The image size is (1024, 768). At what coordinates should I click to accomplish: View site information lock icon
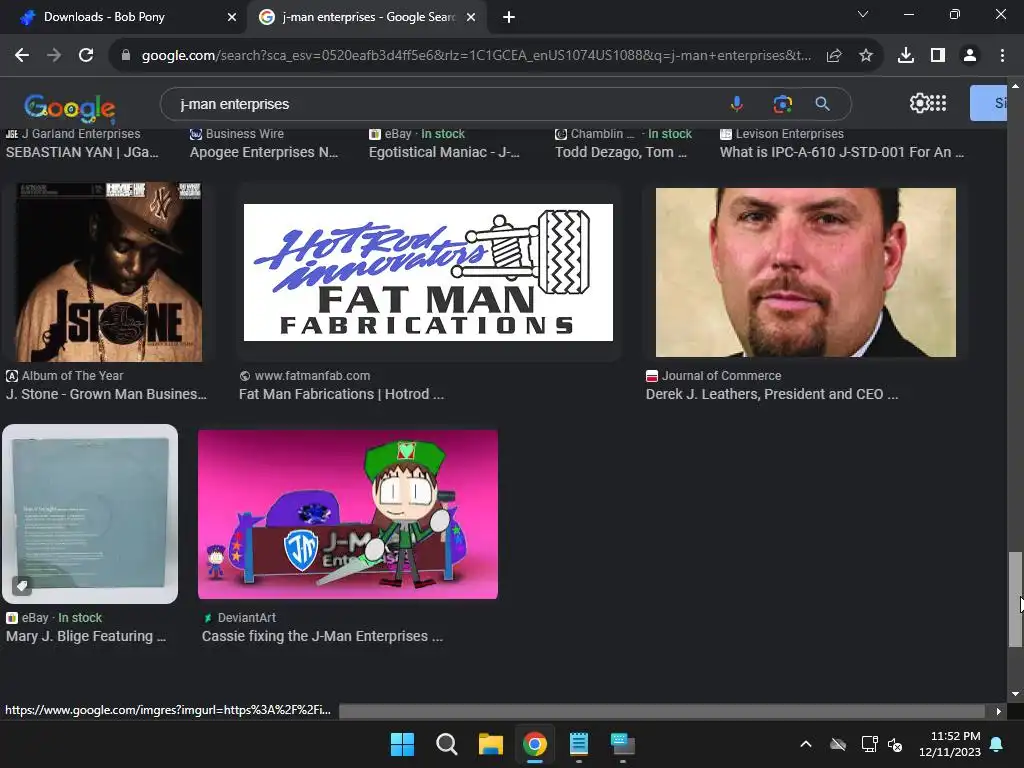pos(126,56)
